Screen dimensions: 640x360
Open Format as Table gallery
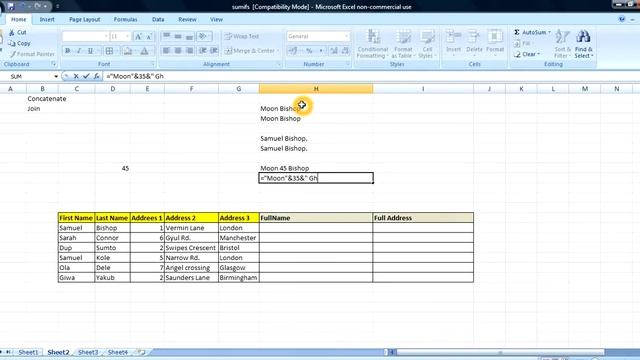click(403, 44)
